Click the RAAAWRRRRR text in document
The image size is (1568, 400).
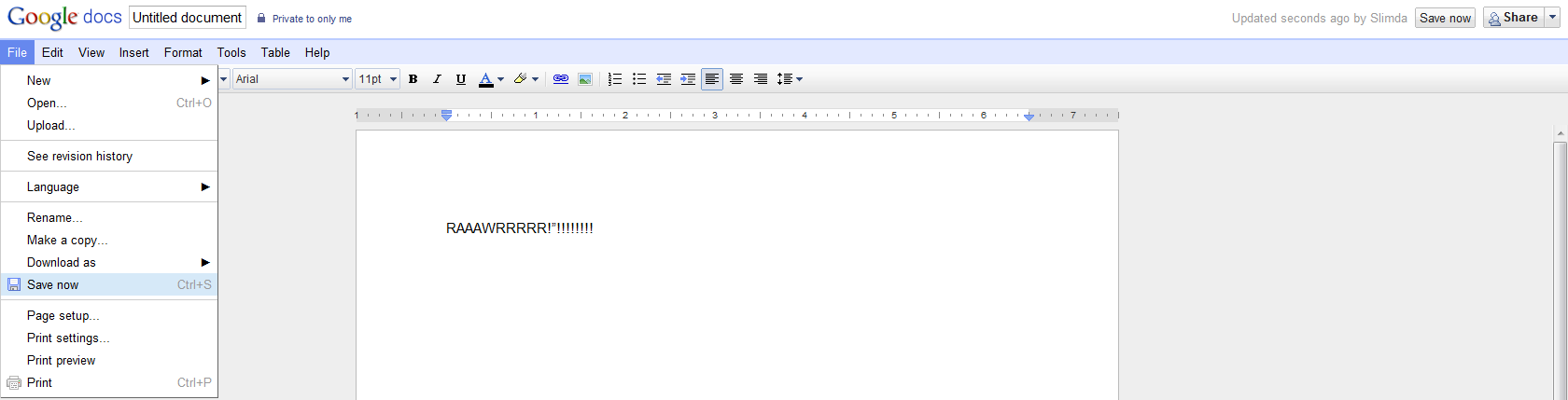(520, 228)
